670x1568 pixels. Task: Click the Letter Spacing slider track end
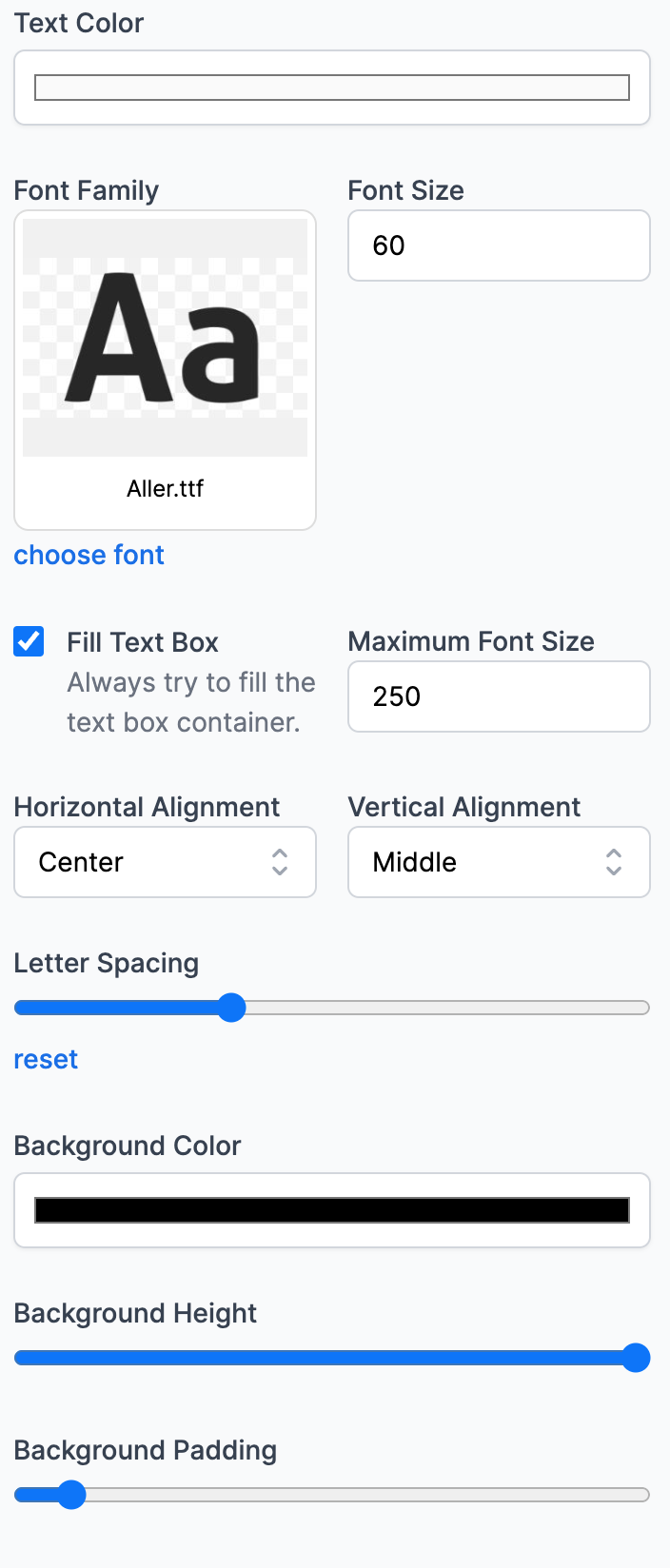643,1008
